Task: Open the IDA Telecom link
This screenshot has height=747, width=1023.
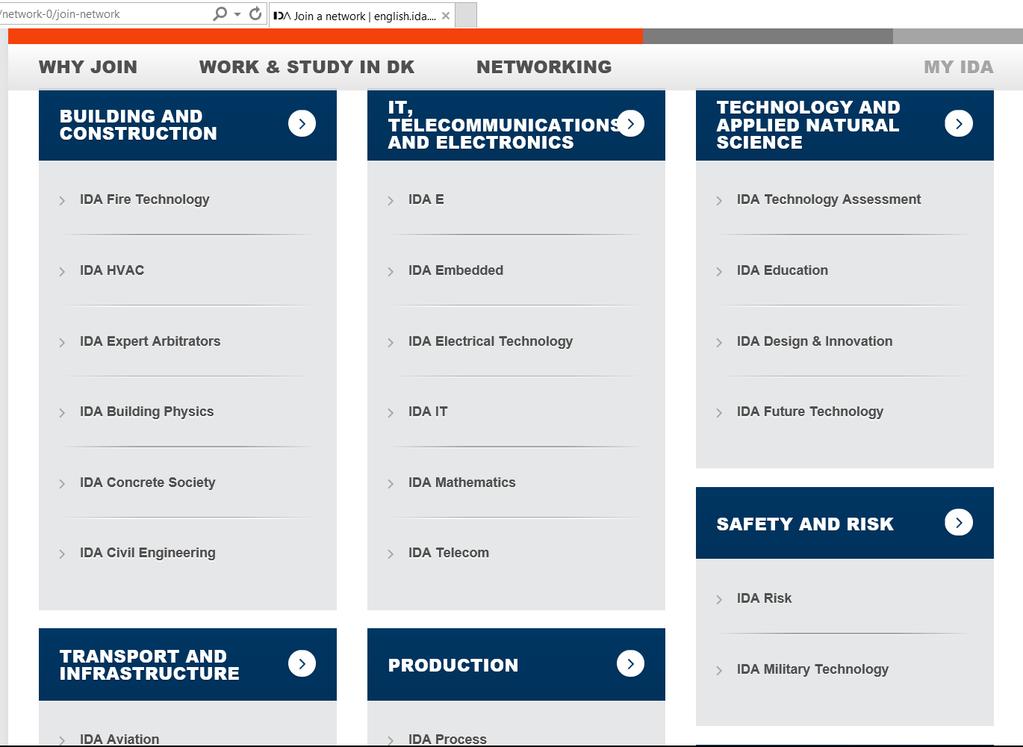Action: pyautogui.click(x=449, y=553)
